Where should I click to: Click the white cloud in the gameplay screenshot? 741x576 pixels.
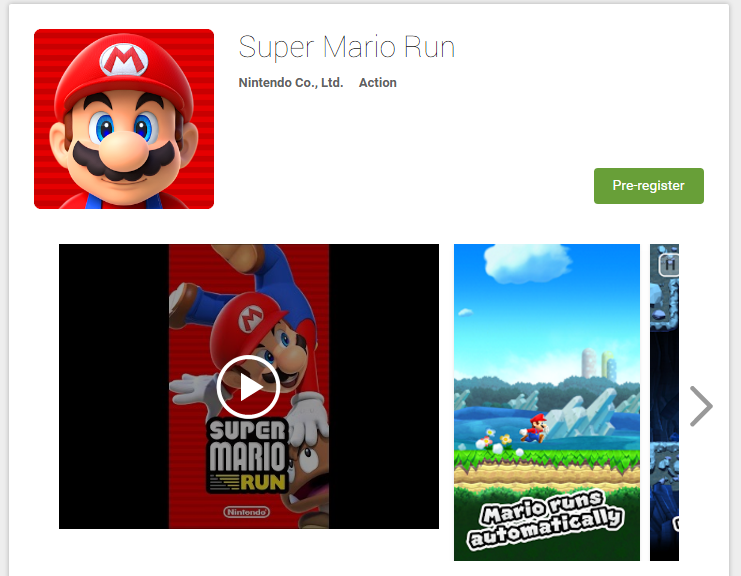coord(527,263)
